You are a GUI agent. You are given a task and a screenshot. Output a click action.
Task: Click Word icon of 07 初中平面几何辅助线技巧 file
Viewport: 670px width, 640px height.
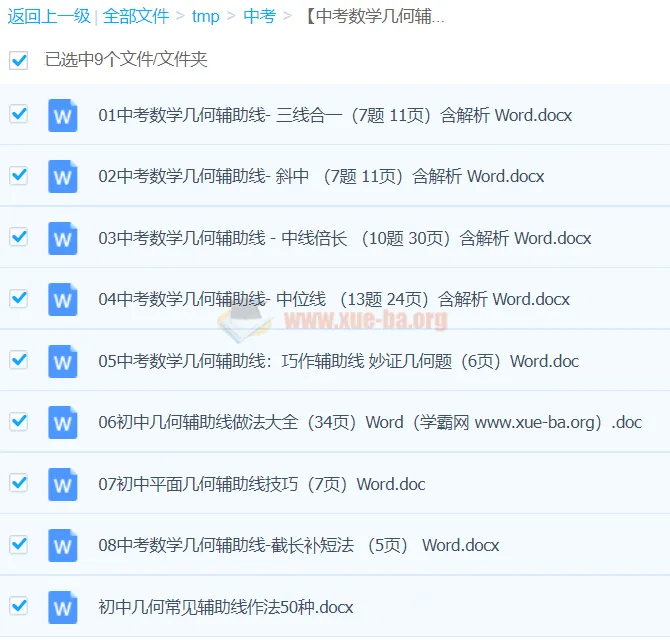pyautogui.click(x=62, y=484)
